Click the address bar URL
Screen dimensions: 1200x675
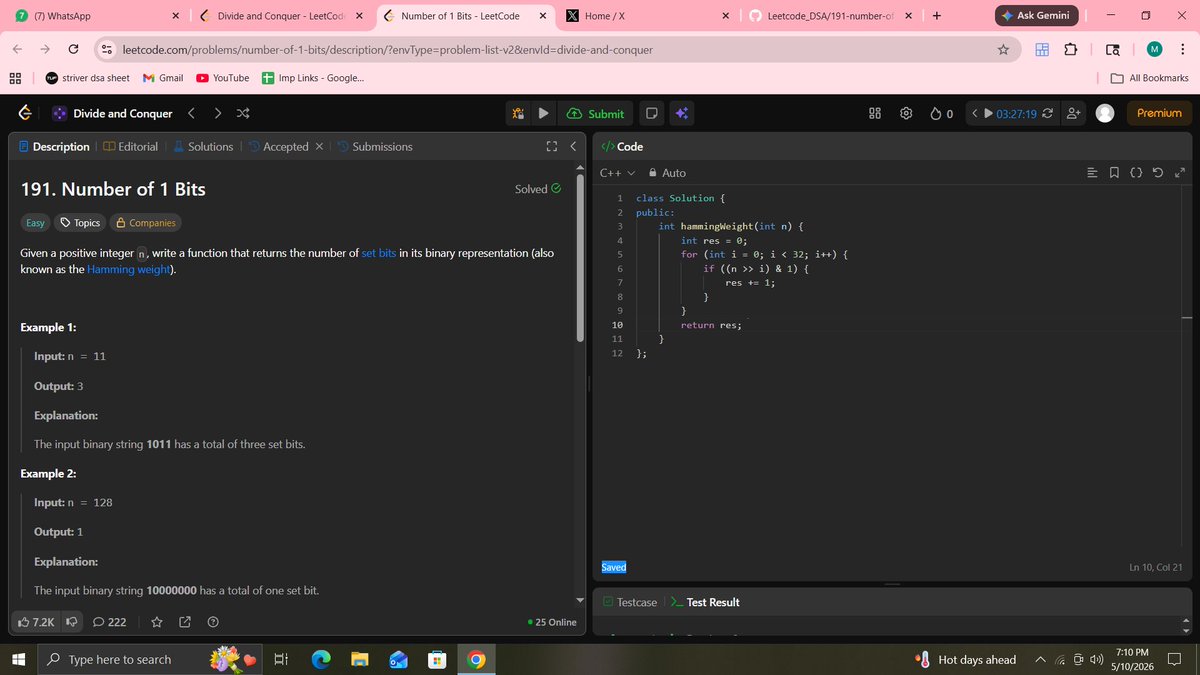[x=387, y=49]
